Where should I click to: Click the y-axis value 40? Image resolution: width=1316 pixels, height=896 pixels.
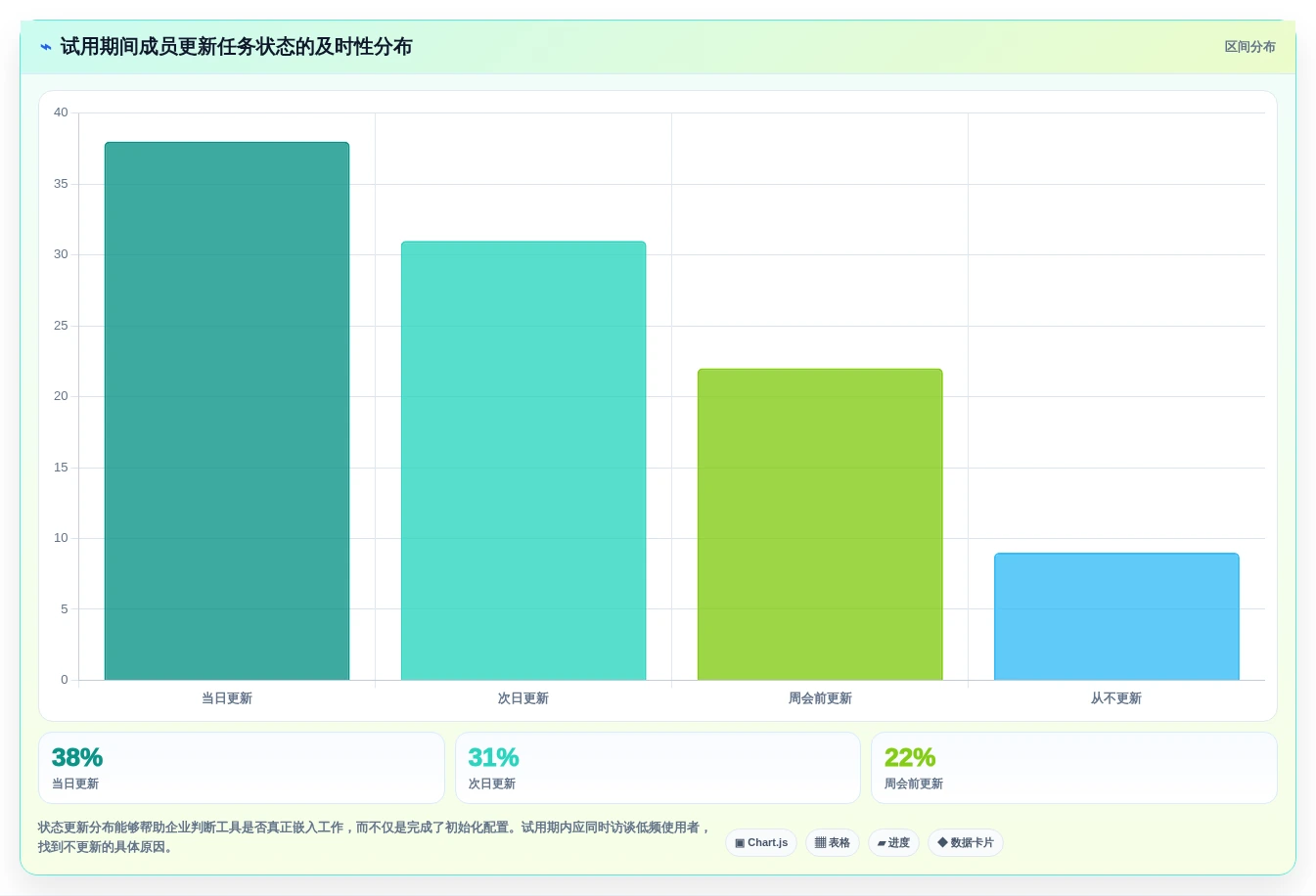pyautogui.click(x=61, y=112)
